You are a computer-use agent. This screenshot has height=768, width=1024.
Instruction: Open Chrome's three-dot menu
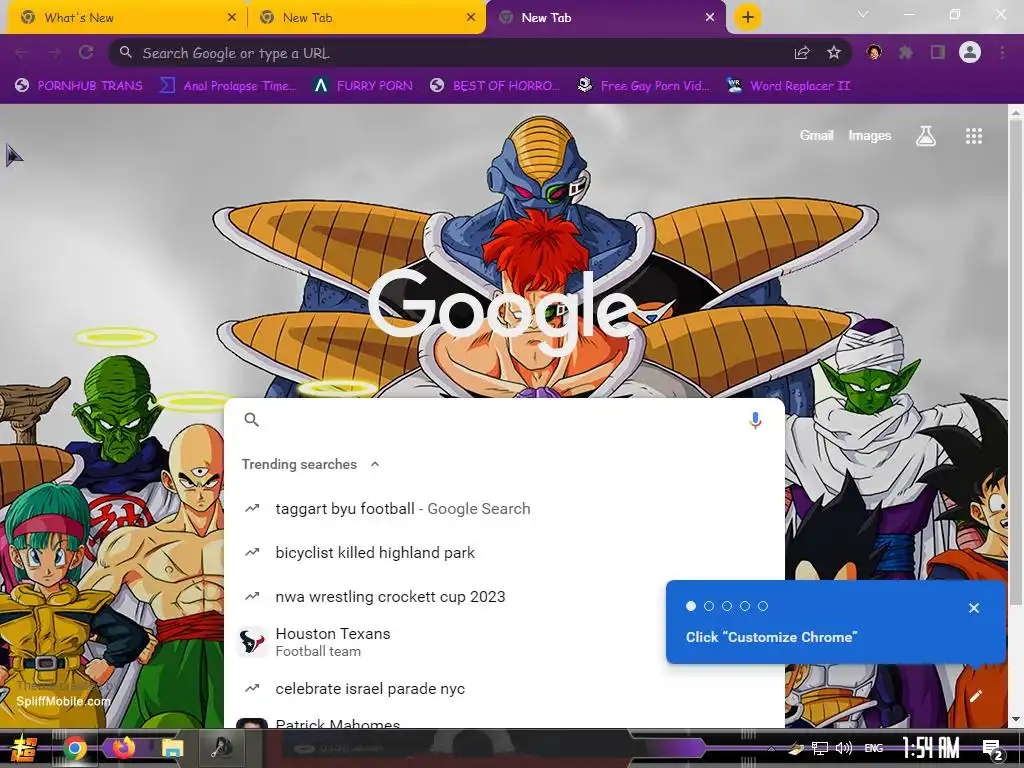[1002, 52]
